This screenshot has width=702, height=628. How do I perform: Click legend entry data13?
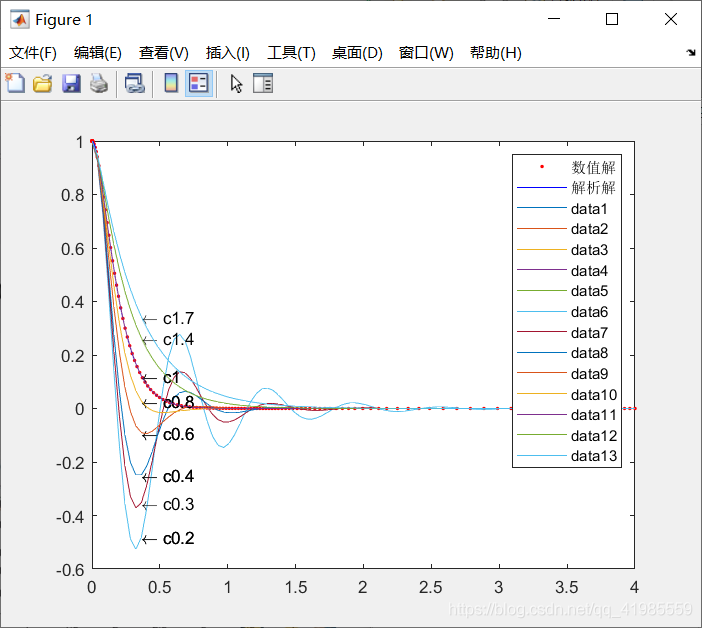point(594,456)
